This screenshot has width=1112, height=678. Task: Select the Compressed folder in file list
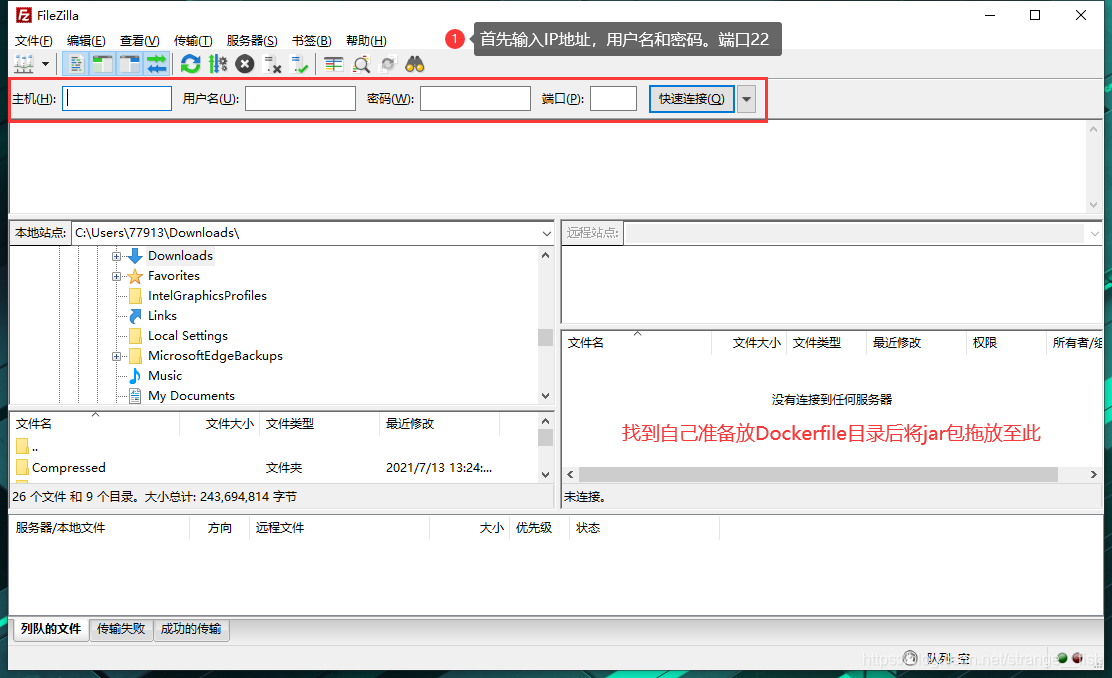click(69, 467)
